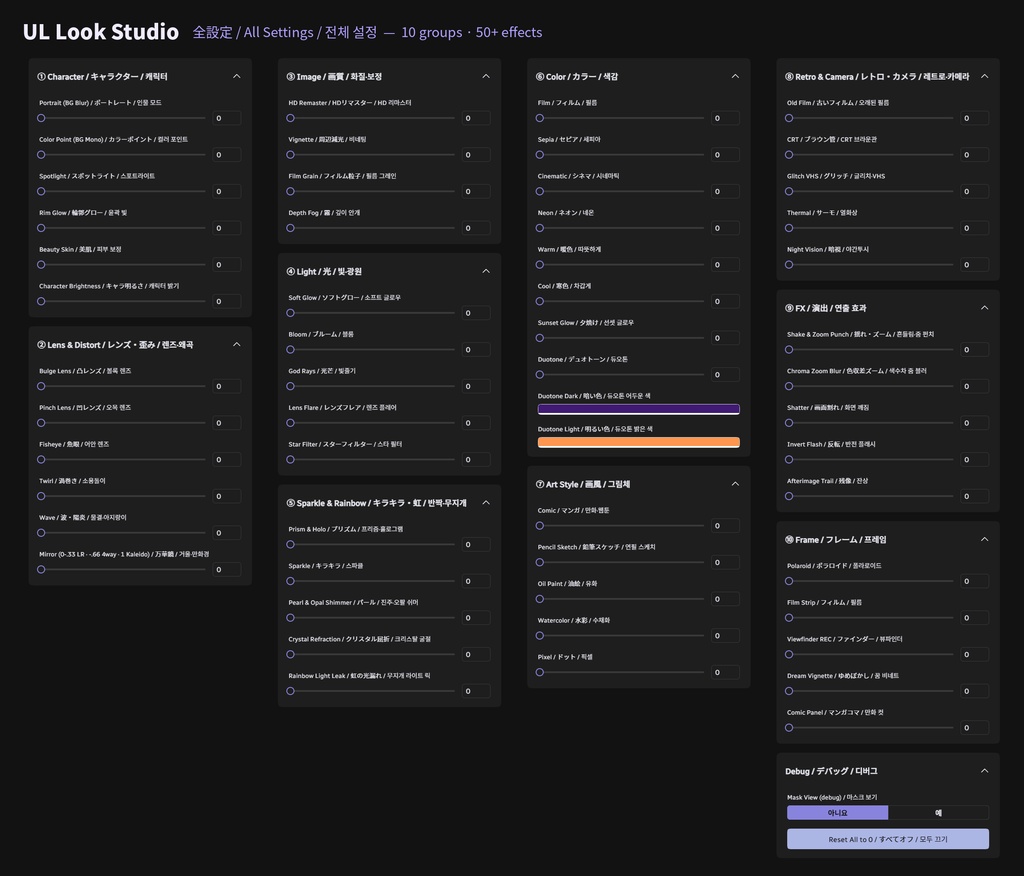This screenshot has height=876, width=1024.
Task: Click the Shatter value field
Action: (975, 423)
